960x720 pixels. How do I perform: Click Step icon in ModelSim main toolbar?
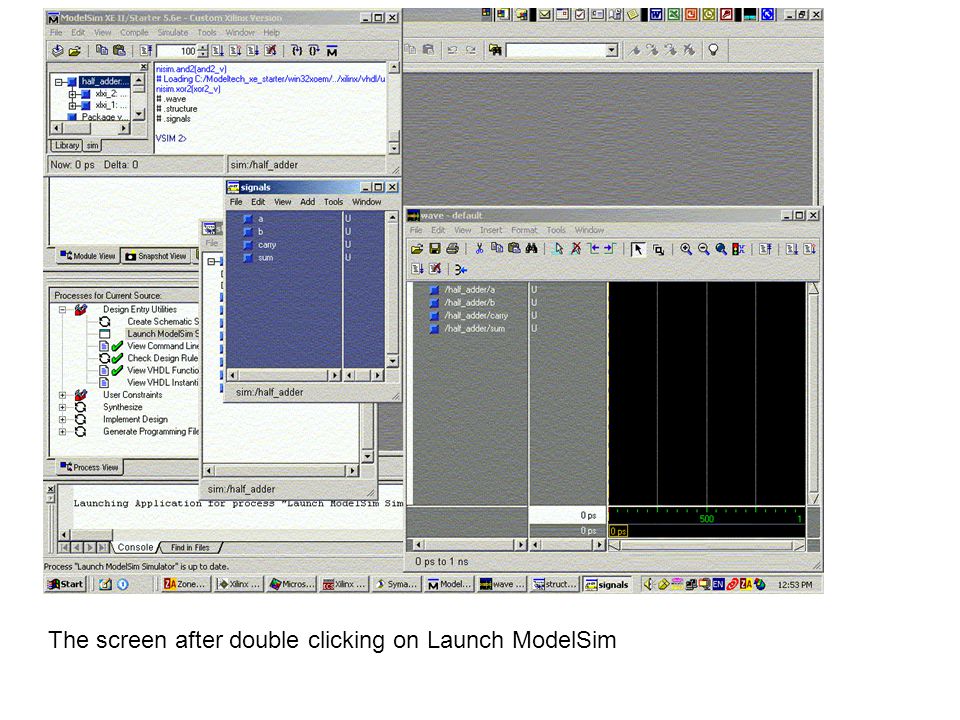point(297,51)
